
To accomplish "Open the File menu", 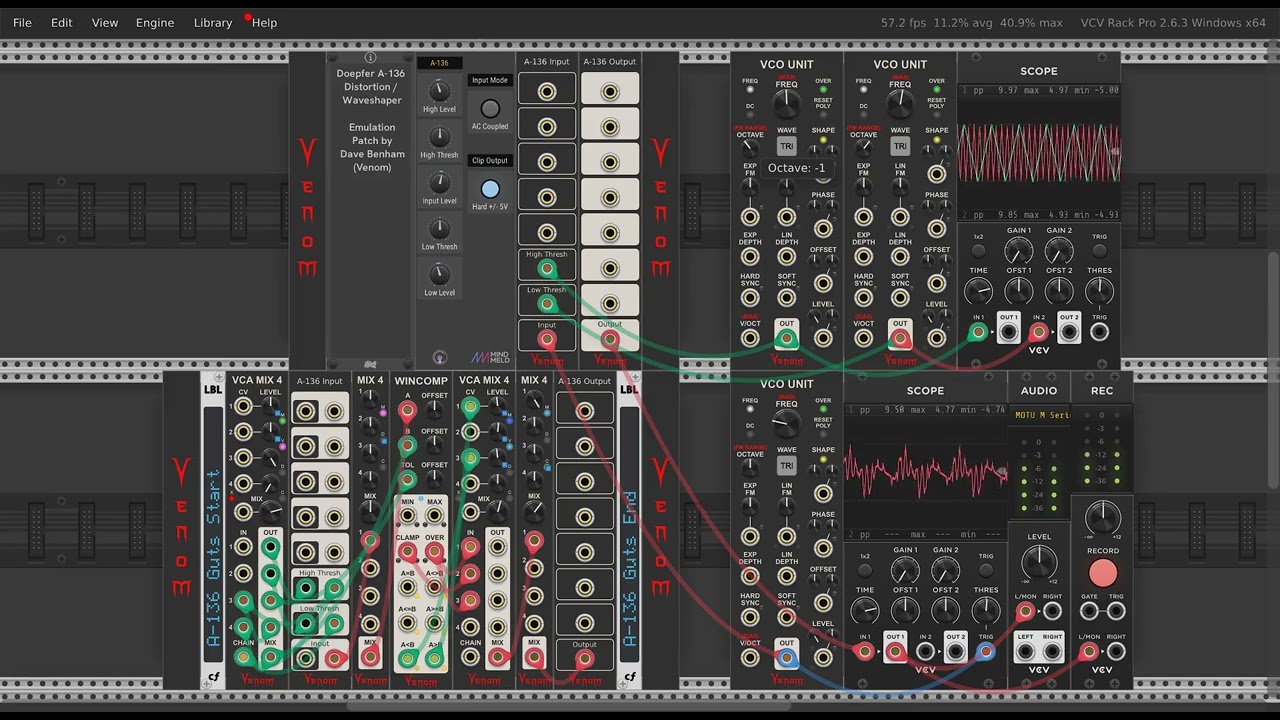I will 22,22.
